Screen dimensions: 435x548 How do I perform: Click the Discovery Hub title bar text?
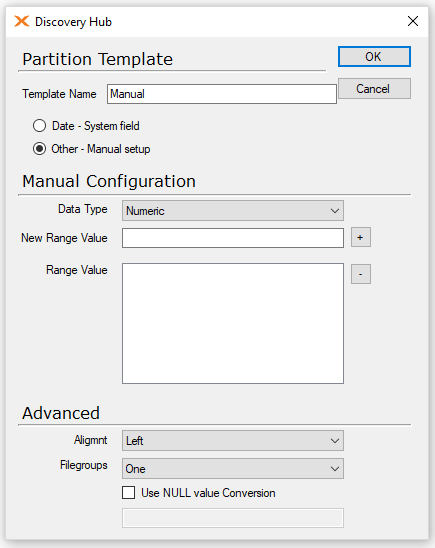[x=73, y=22]
